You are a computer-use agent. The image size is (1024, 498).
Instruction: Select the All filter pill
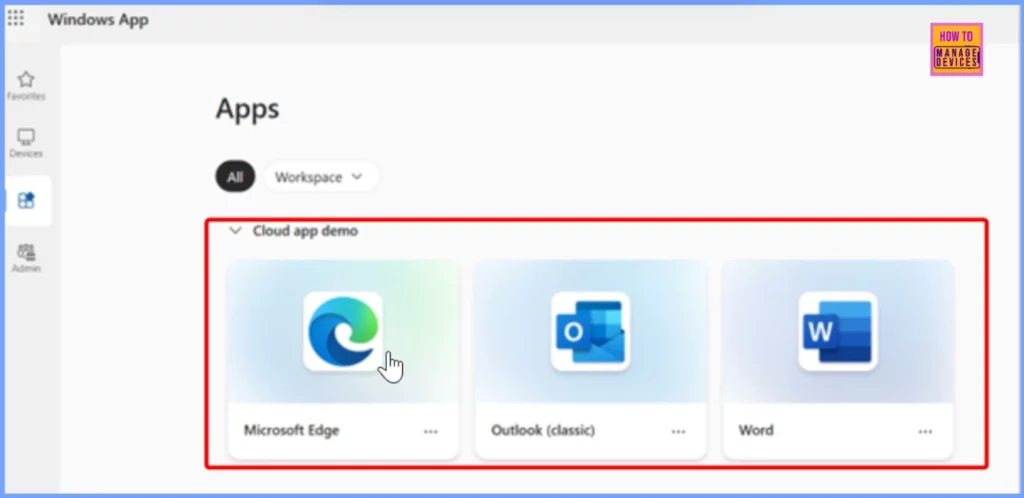coord(235,177)
